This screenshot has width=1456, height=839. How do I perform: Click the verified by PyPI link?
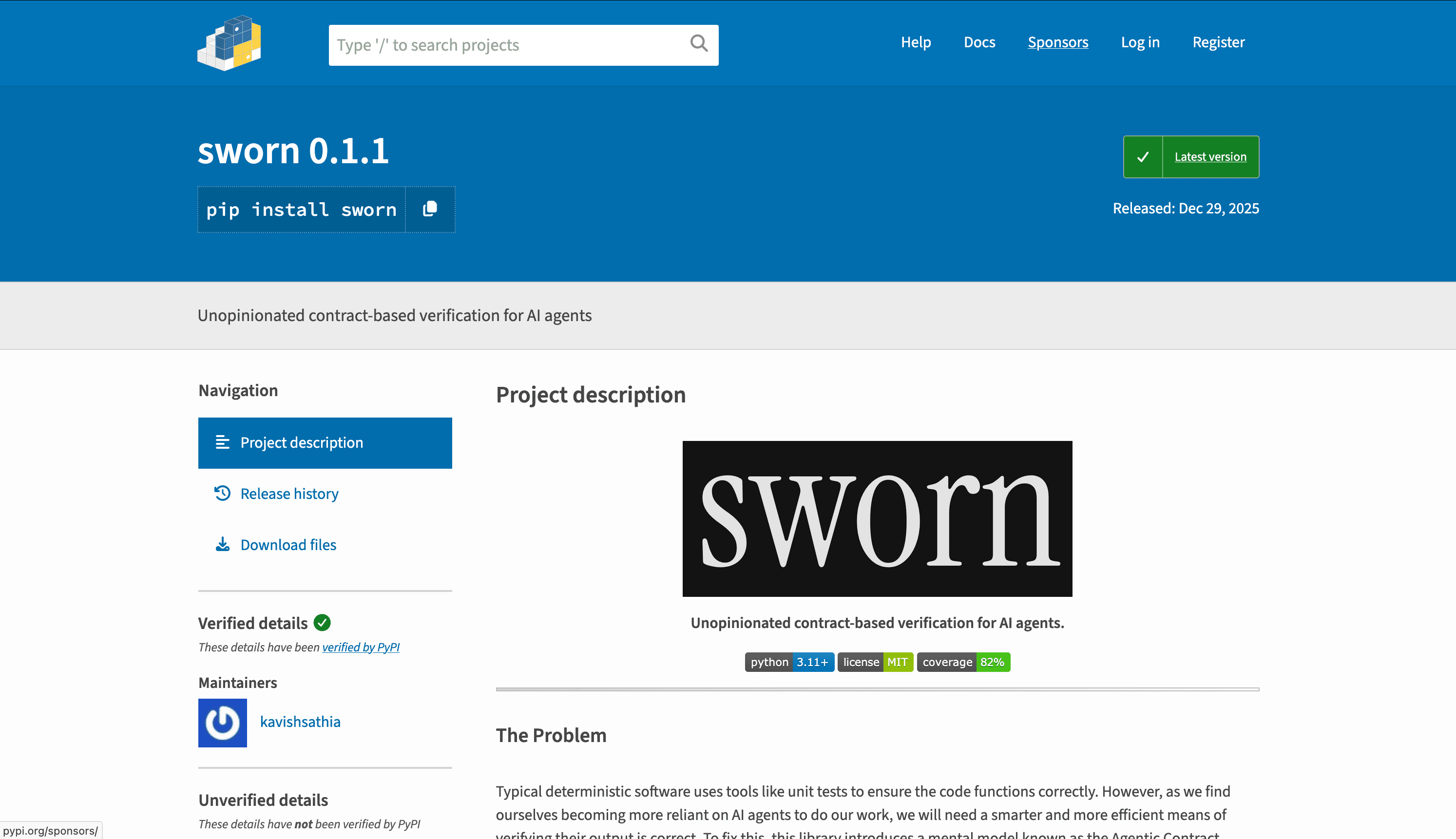pos(361,647)
